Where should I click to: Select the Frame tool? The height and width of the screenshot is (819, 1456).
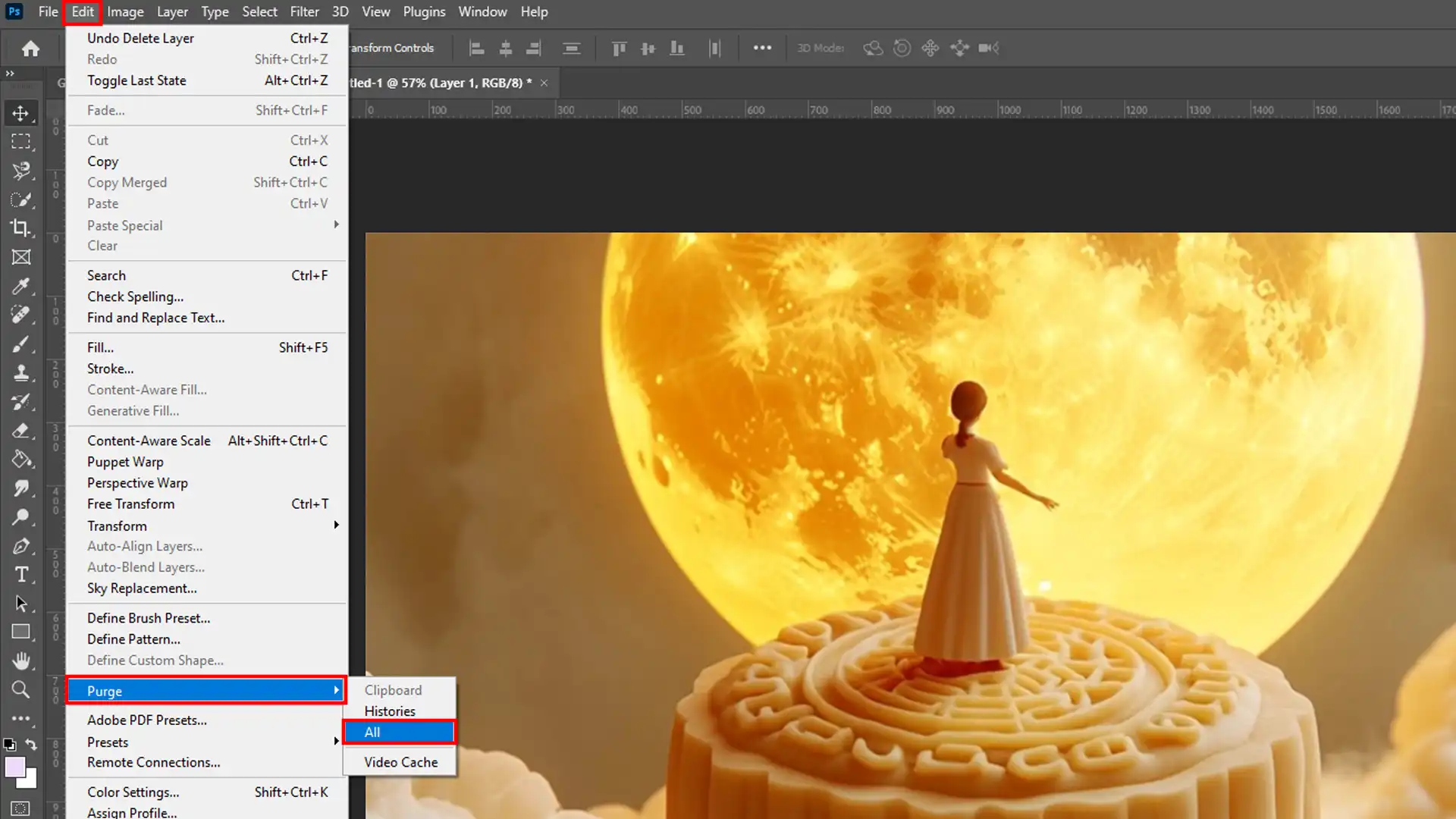pos(20,257)
